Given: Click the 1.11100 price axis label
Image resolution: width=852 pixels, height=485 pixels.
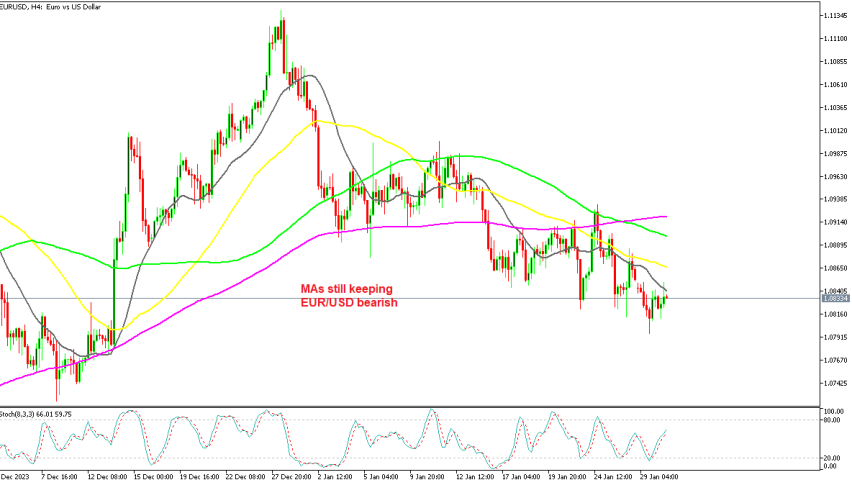Looking at the screenshot, I should tap(836, 39).
